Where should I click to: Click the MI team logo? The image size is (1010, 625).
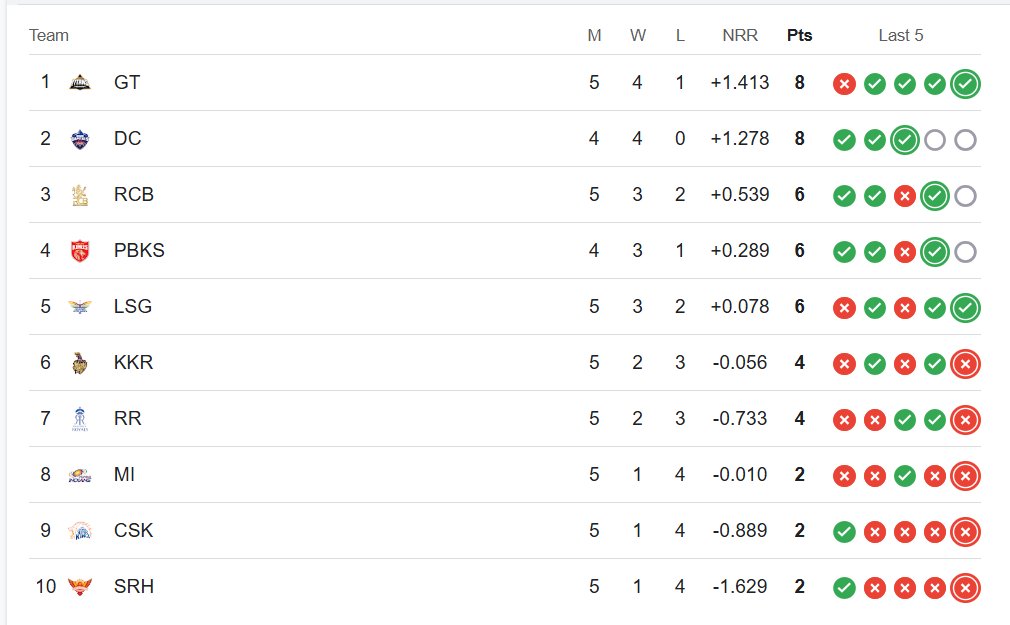coord(80,475)
